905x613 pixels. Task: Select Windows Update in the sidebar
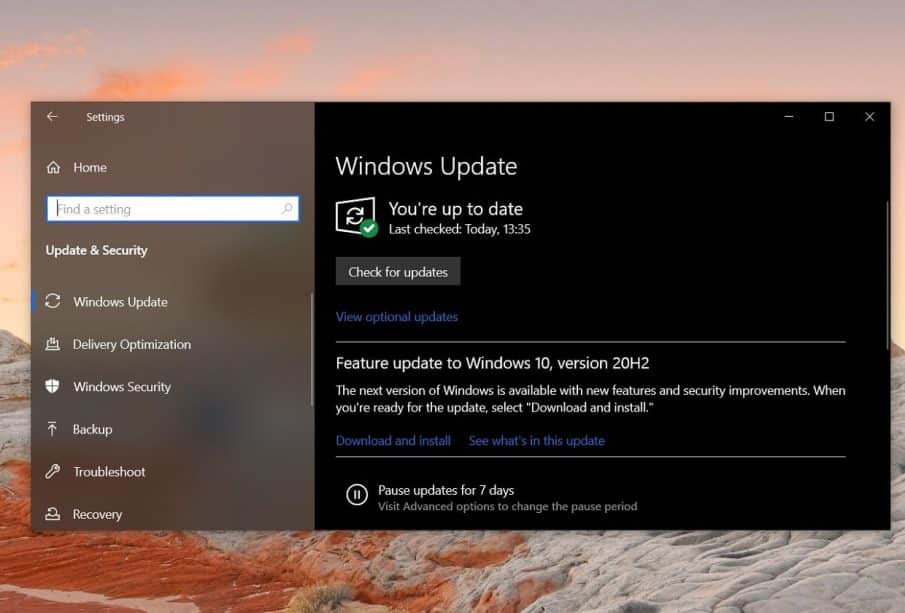[120, 302]
